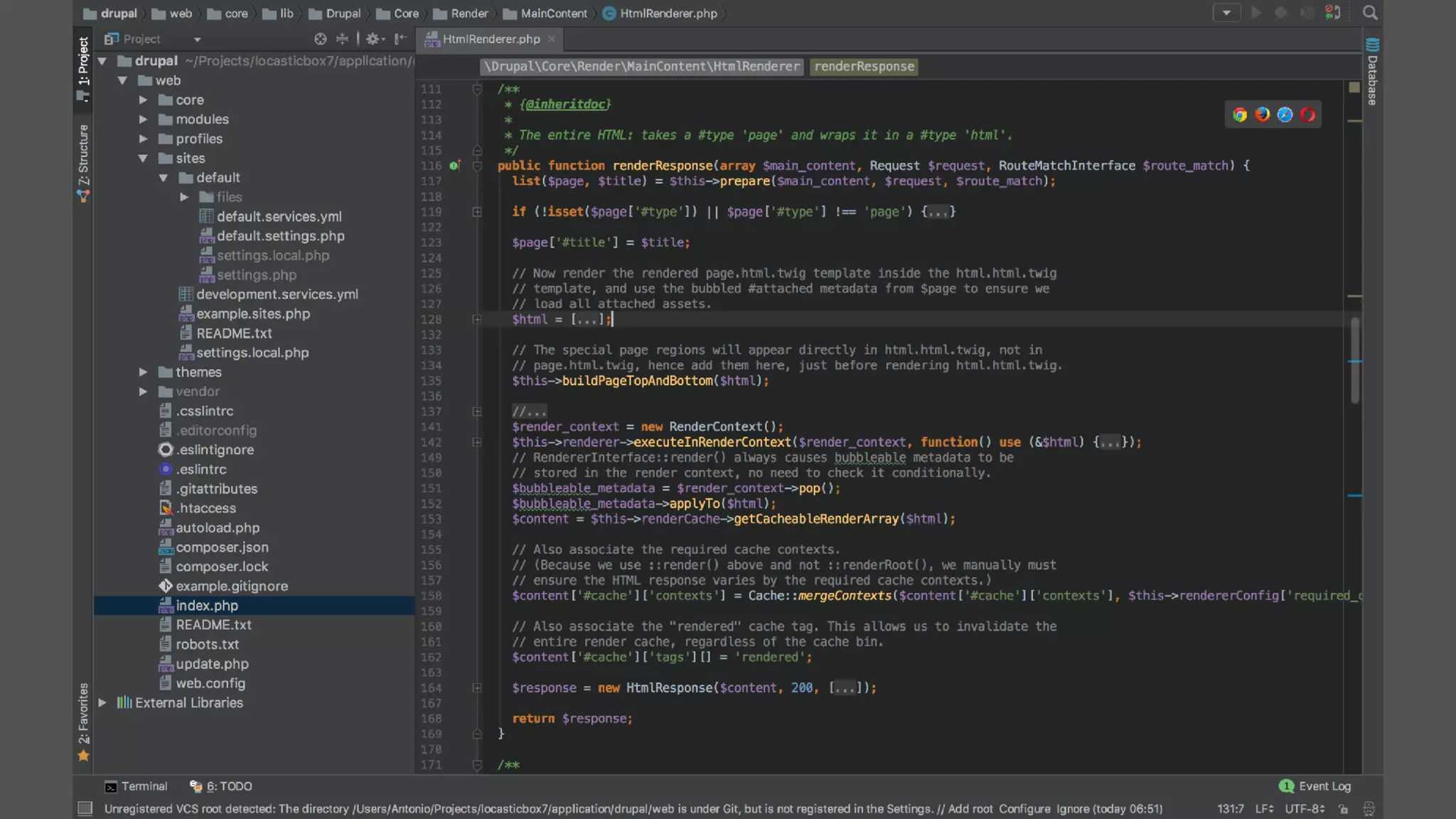1456x819 pixels.
Task: Click the Search Everywhere magnifier icon
Action: [x=1370, y=13]
